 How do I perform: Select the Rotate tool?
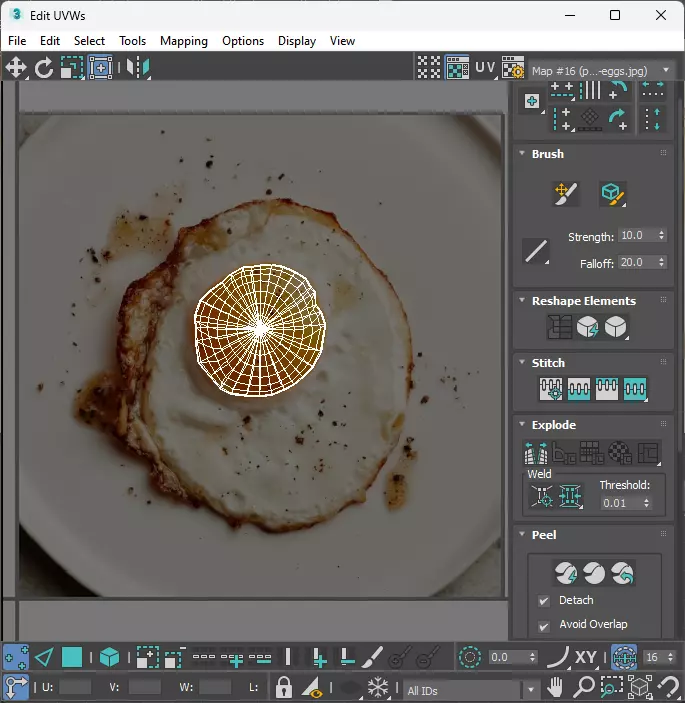pos(43,68)
